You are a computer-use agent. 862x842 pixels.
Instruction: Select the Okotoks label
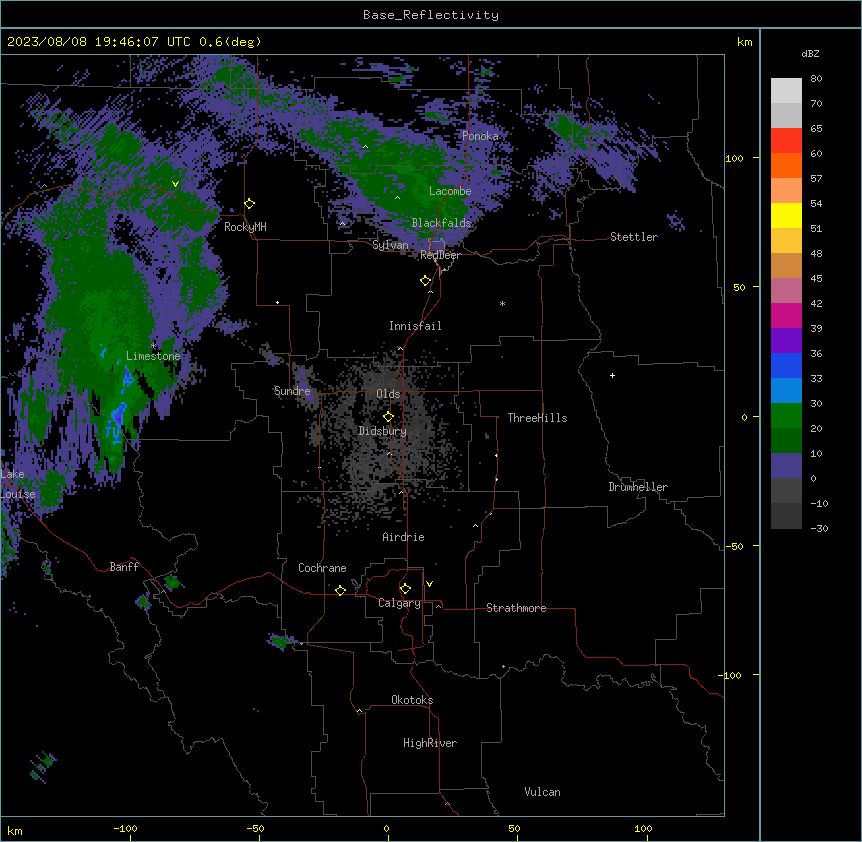tap(412, 700)
